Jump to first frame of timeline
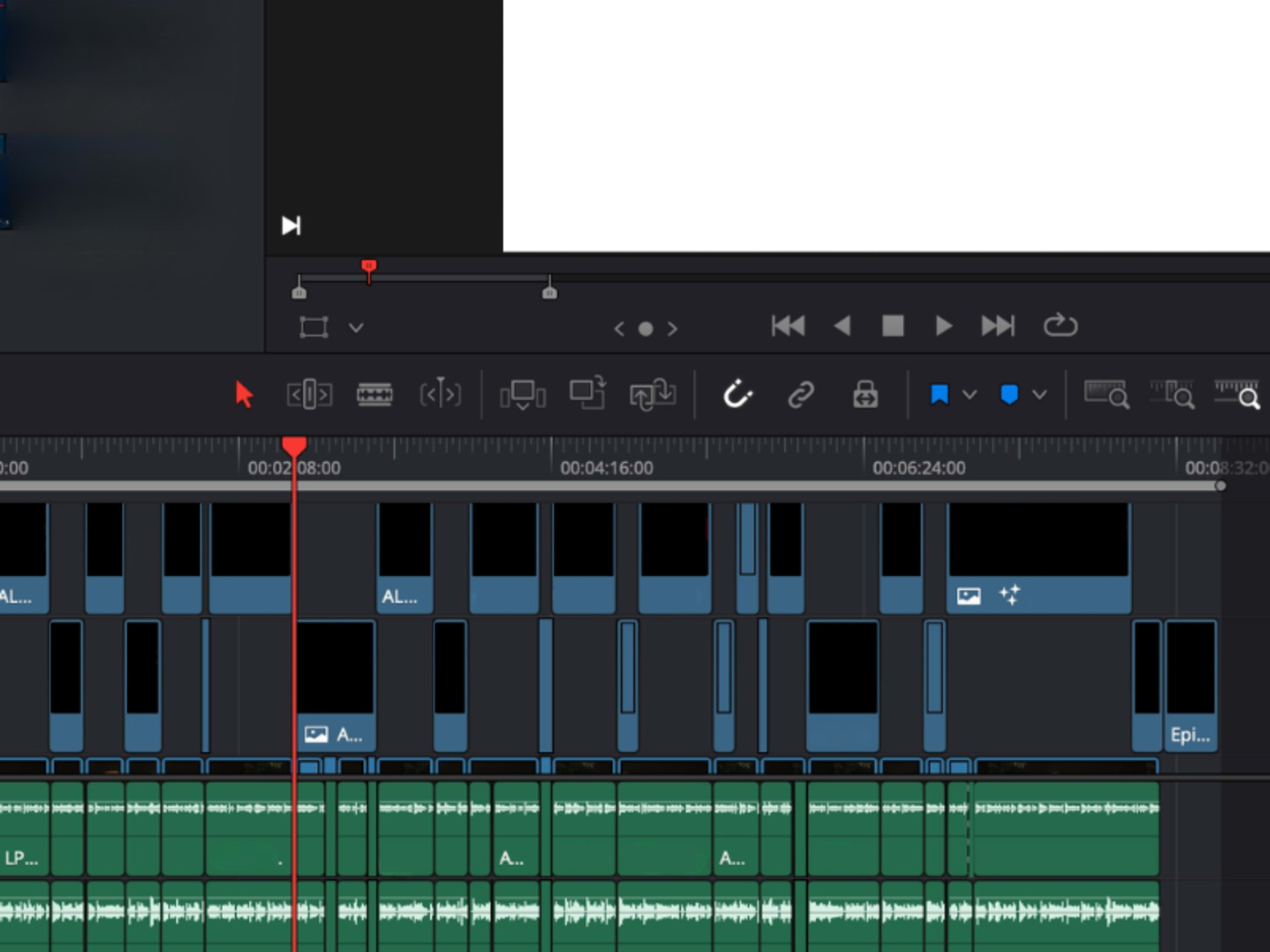Viewport: 1270px width, 952px height. 788,326
